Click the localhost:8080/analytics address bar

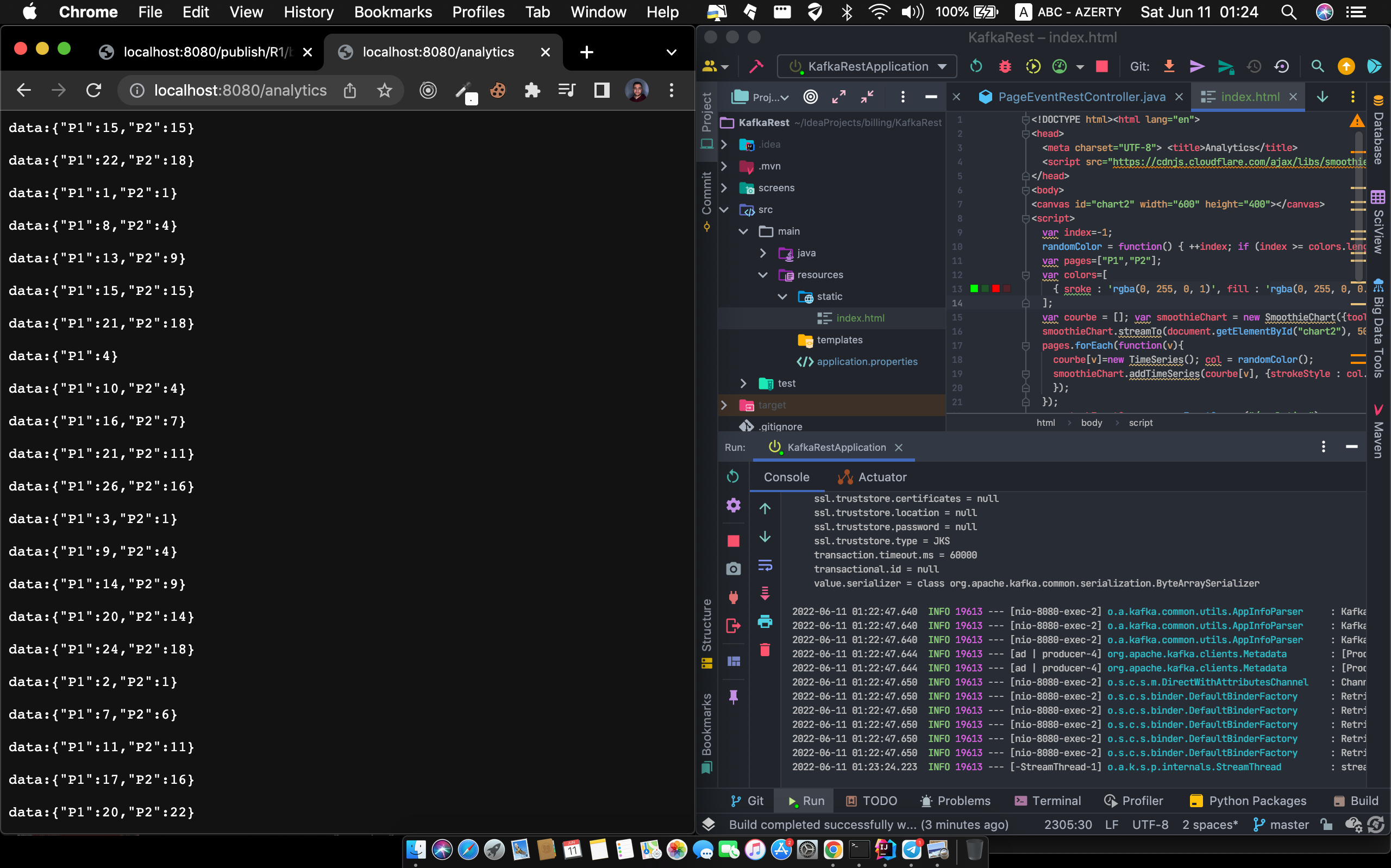[240, 90]
